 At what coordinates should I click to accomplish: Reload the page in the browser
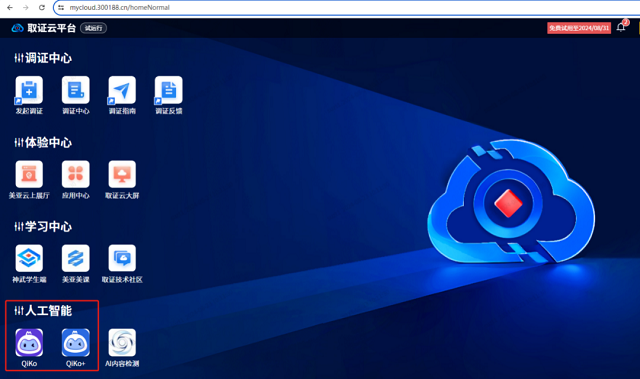click(x=42, y=7)
